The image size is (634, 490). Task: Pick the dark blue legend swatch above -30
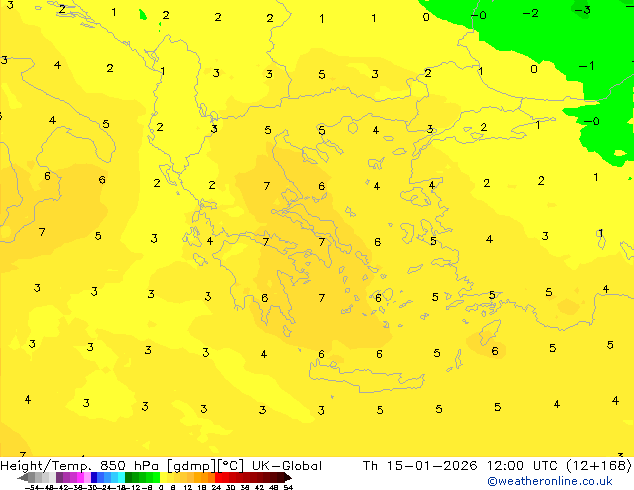click(94, 478)
